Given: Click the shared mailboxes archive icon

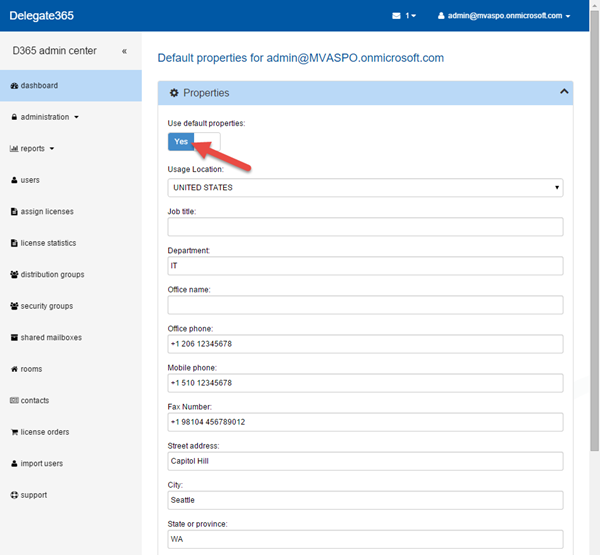Looking at the screenshot, I should [x=14, y=337].
